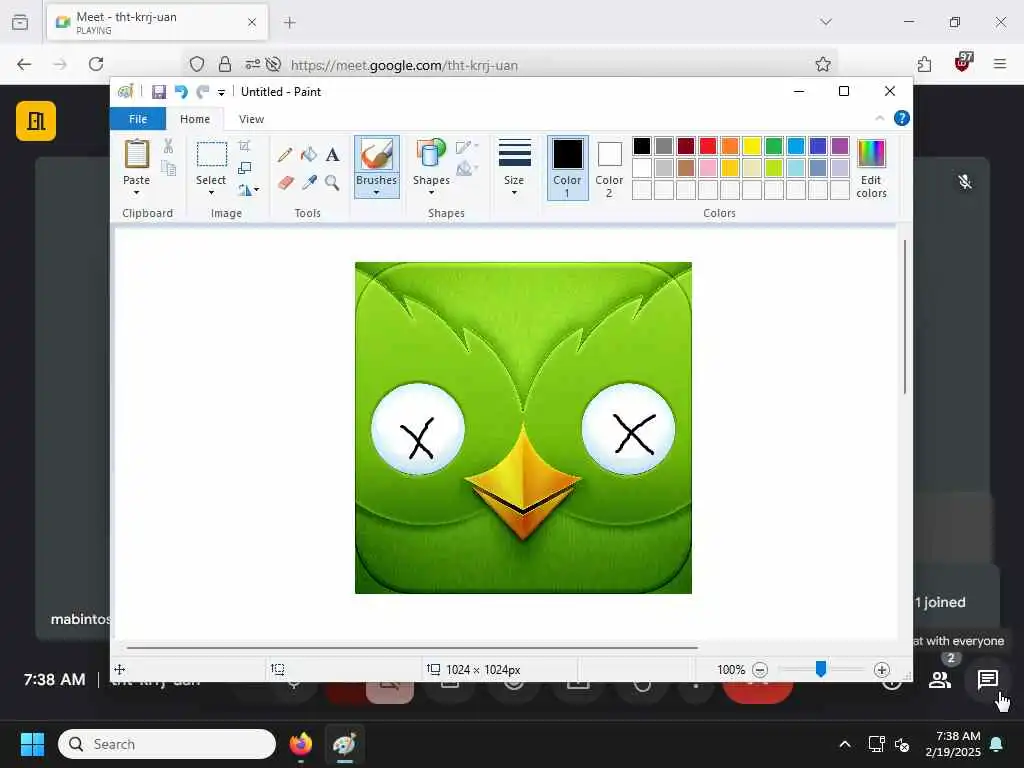Click the Save icon in Paint title bar
The height and width of the screenshot is (768, 1024).
159,92
